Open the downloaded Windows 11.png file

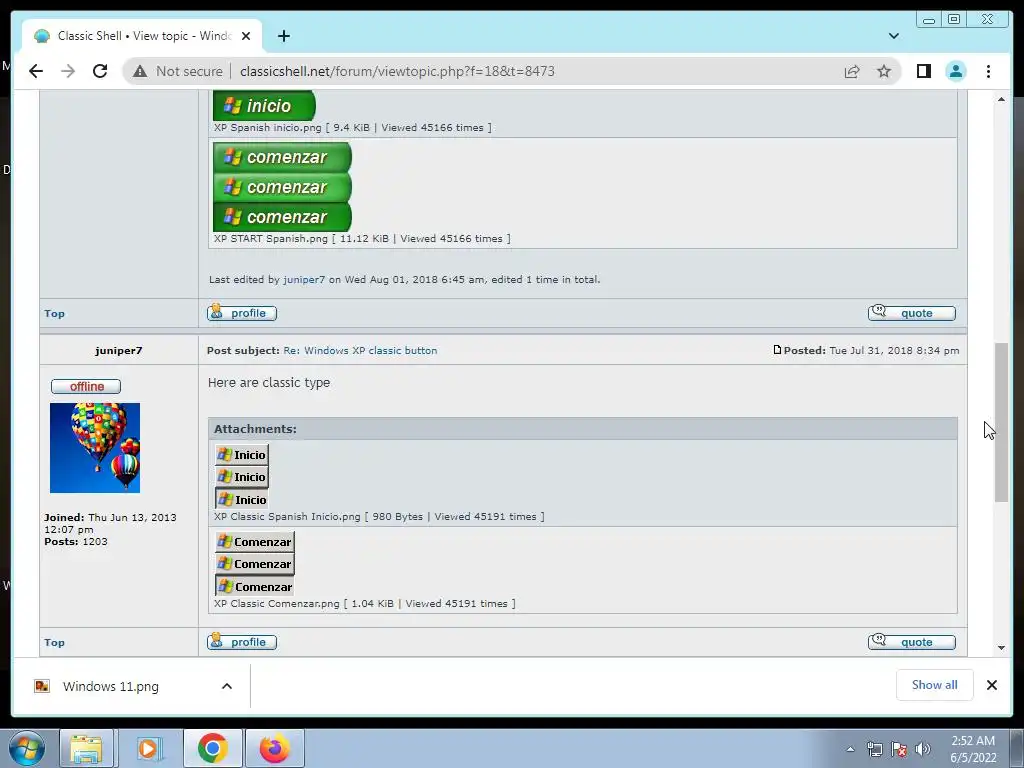110,686
